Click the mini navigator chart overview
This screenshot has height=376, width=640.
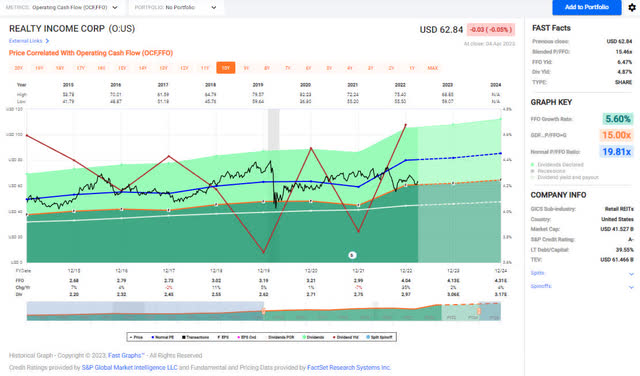coord(264,311)
